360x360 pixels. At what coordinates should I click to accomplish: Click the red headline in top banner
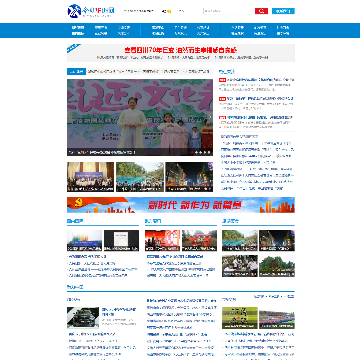tap(181, 50)
